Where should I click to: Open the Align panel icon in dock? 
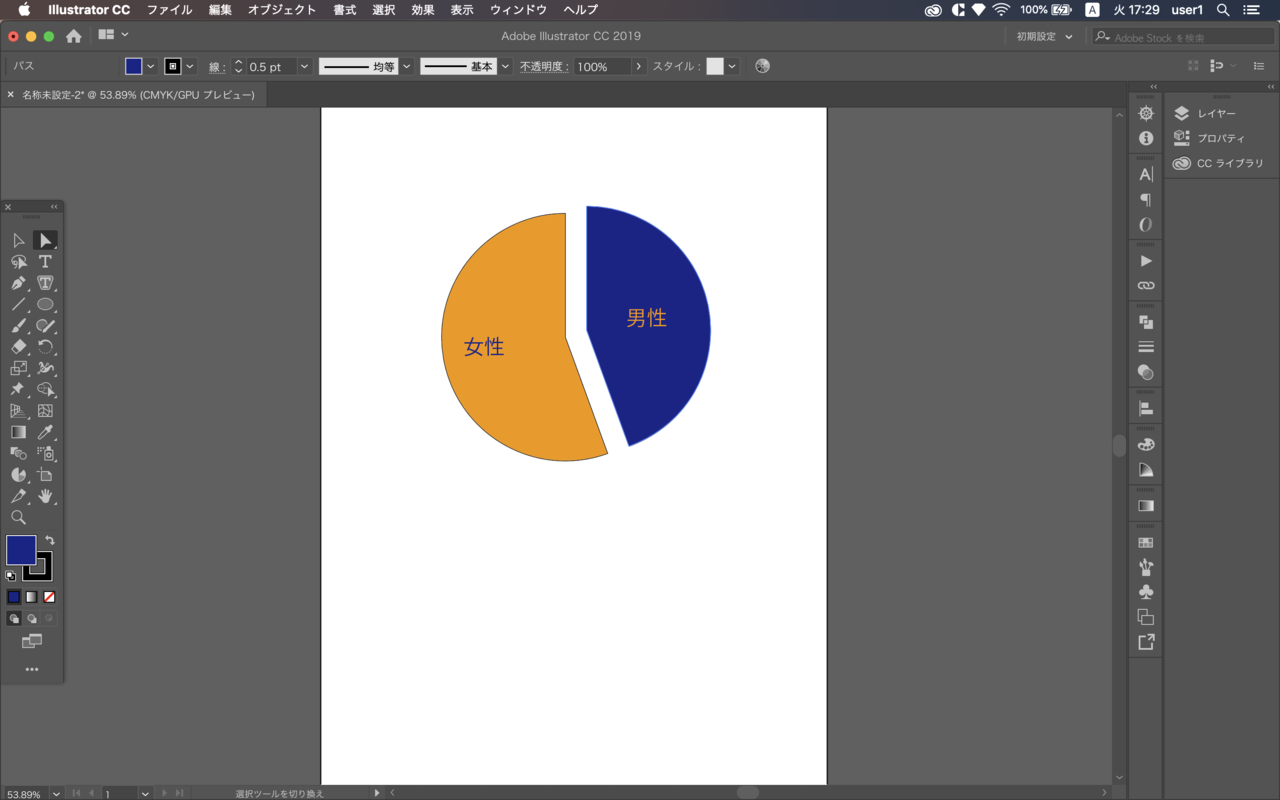[1146, 408]
